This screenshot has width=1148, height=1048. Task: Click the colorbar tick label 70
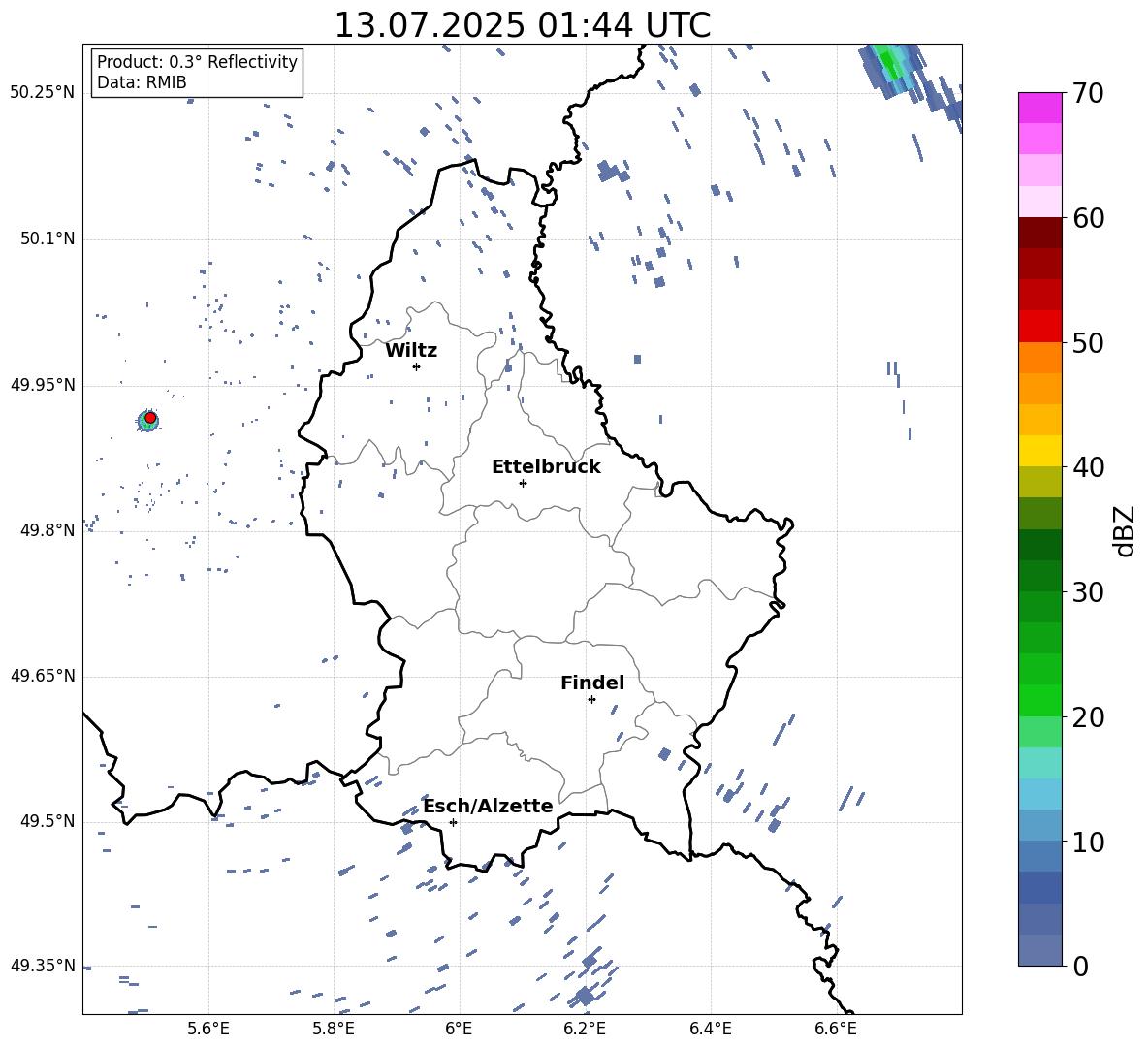coord(1087,93)
